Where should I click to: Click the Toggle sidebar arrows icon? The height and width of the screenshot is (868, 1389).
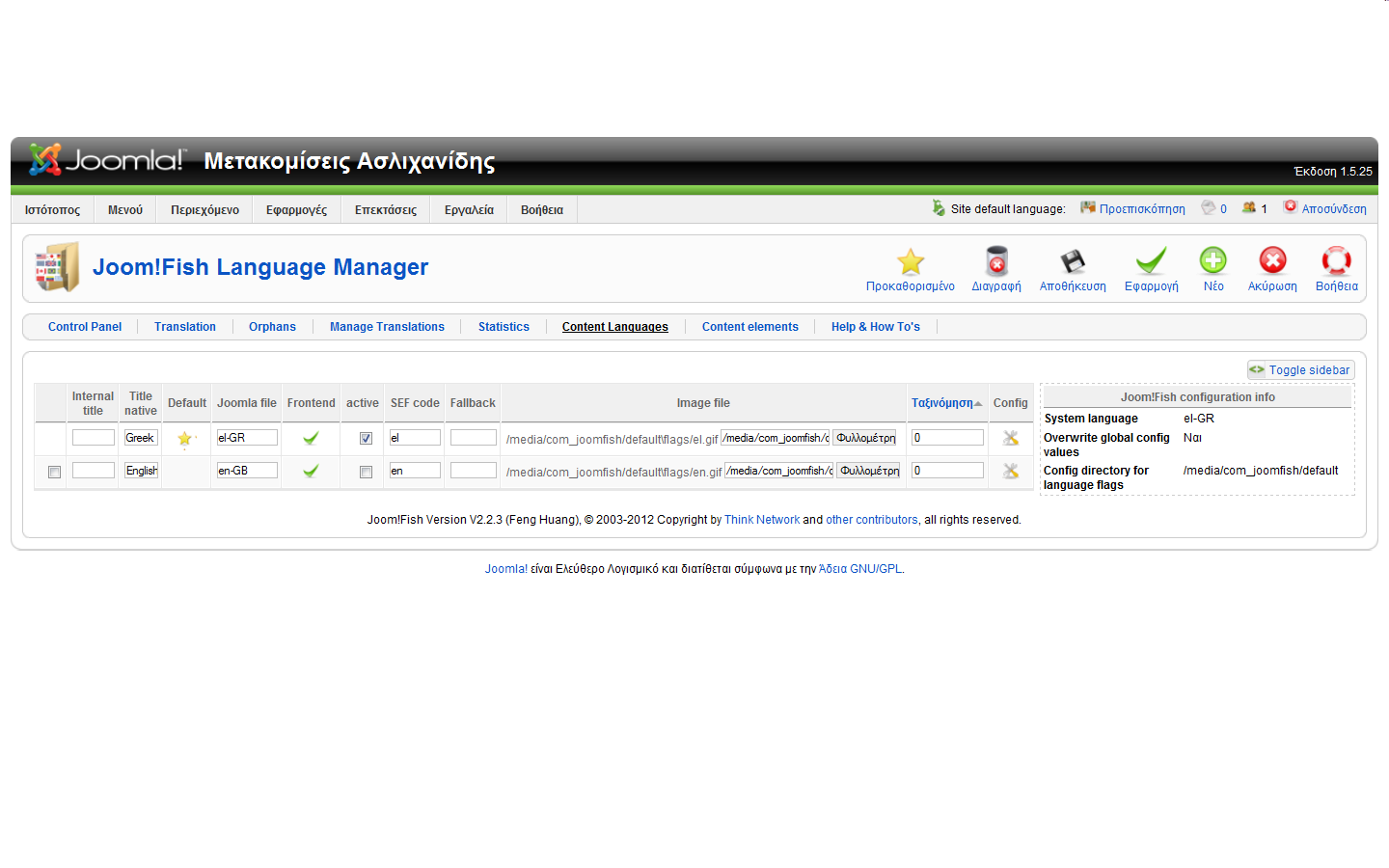(x=1257, y=369)
